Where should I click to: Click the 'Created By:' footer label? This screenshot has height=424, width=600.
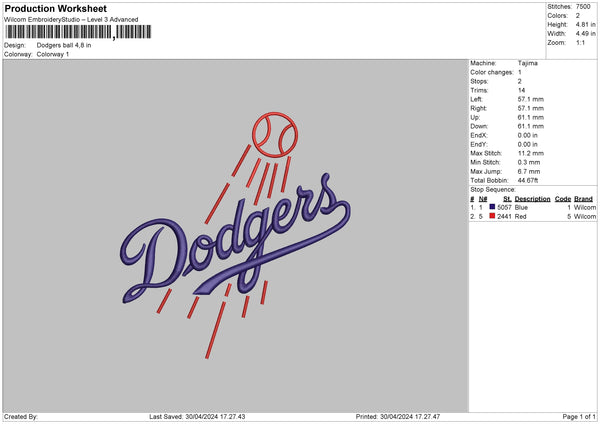21,417
